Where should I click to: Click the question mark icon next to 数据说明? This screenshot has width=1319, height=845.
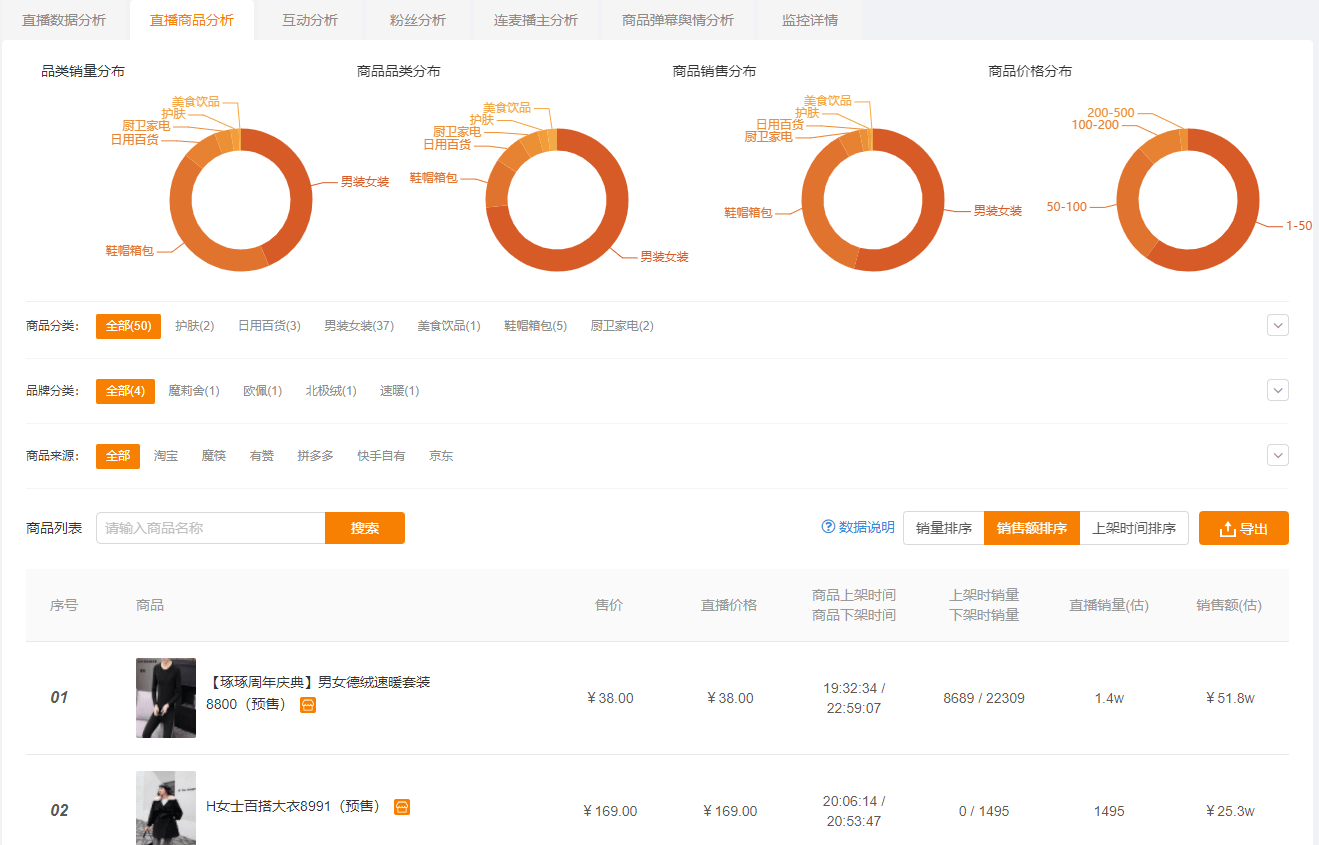click(828, 527)
